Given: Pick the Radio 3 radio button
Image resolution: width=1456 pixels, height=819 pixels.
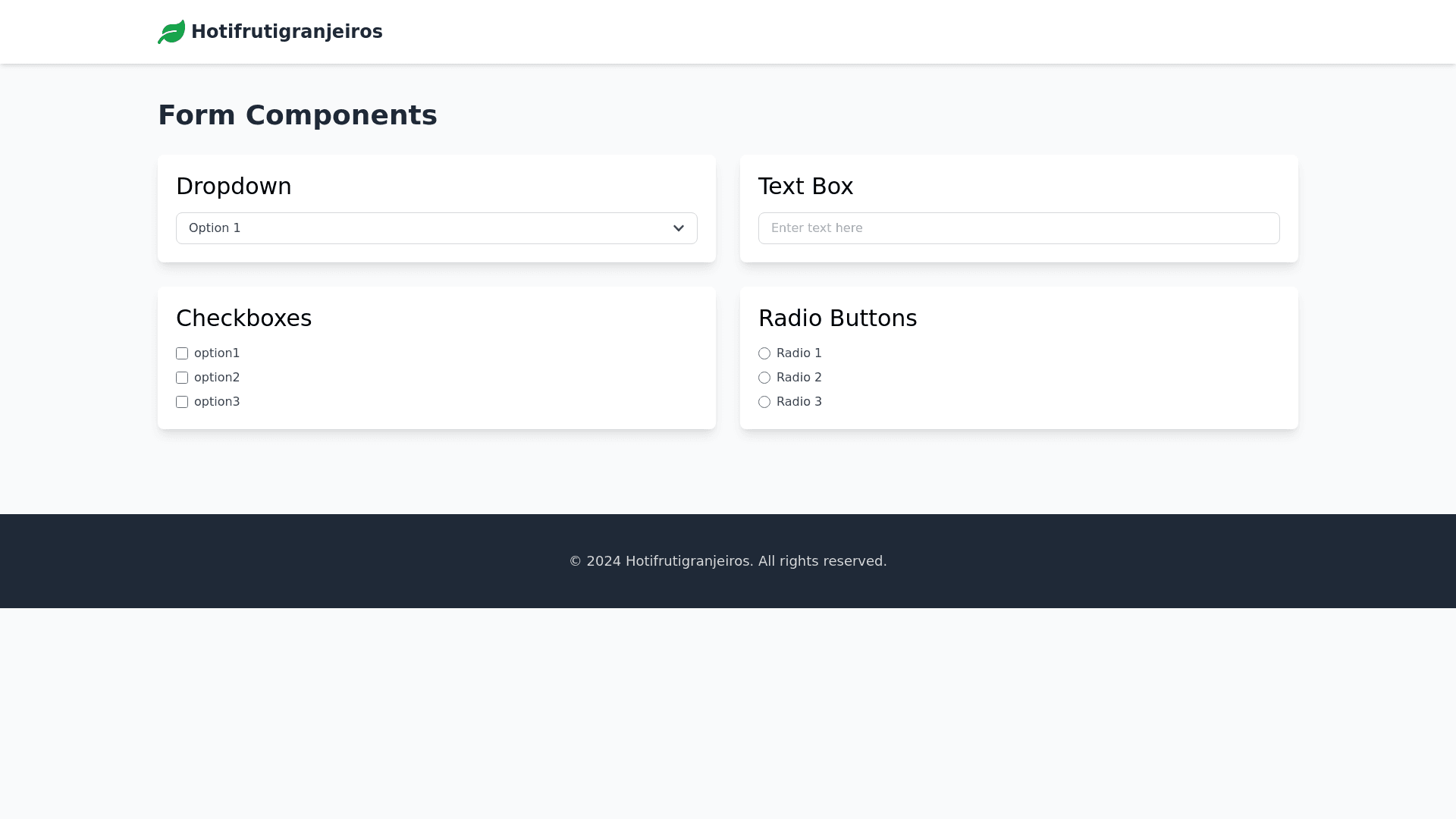Looking at the screenshot, I should (x=764, y=402).
